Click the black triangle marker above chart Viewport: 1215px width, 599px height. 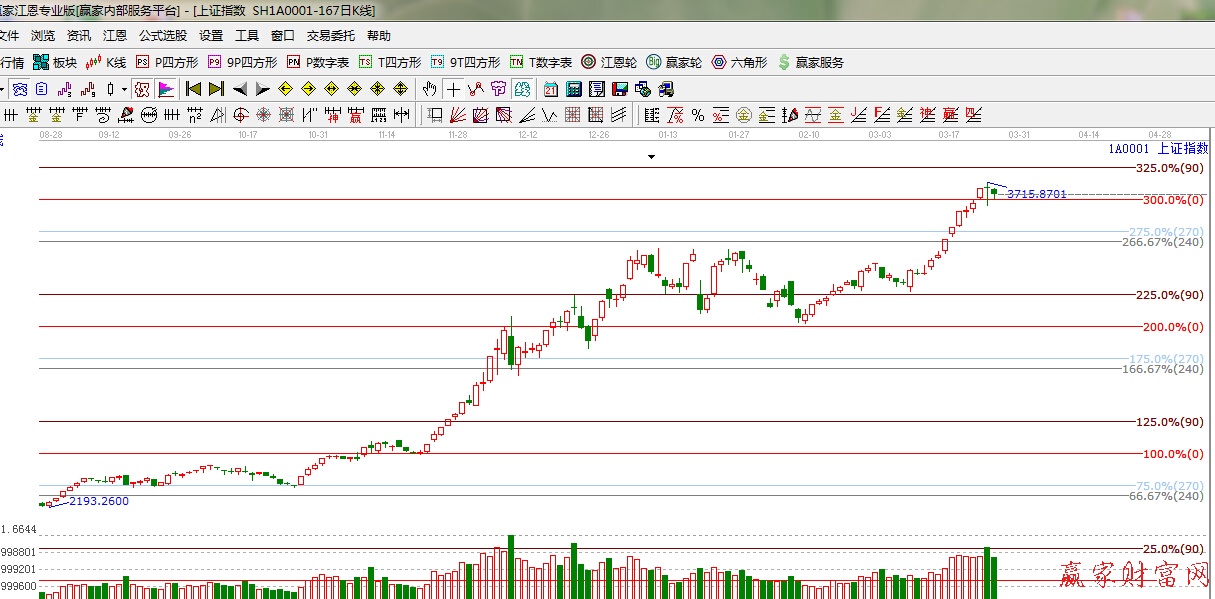(651, 157)
